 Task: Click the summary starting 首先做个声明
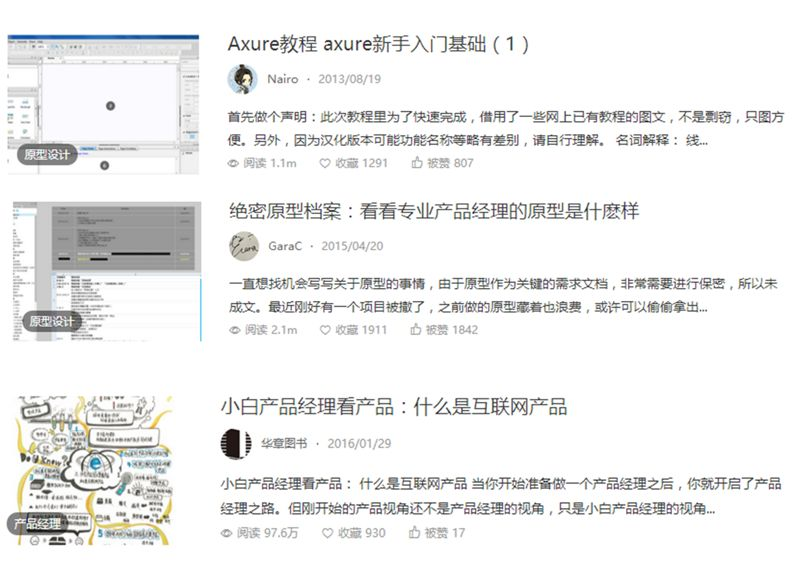505,128
